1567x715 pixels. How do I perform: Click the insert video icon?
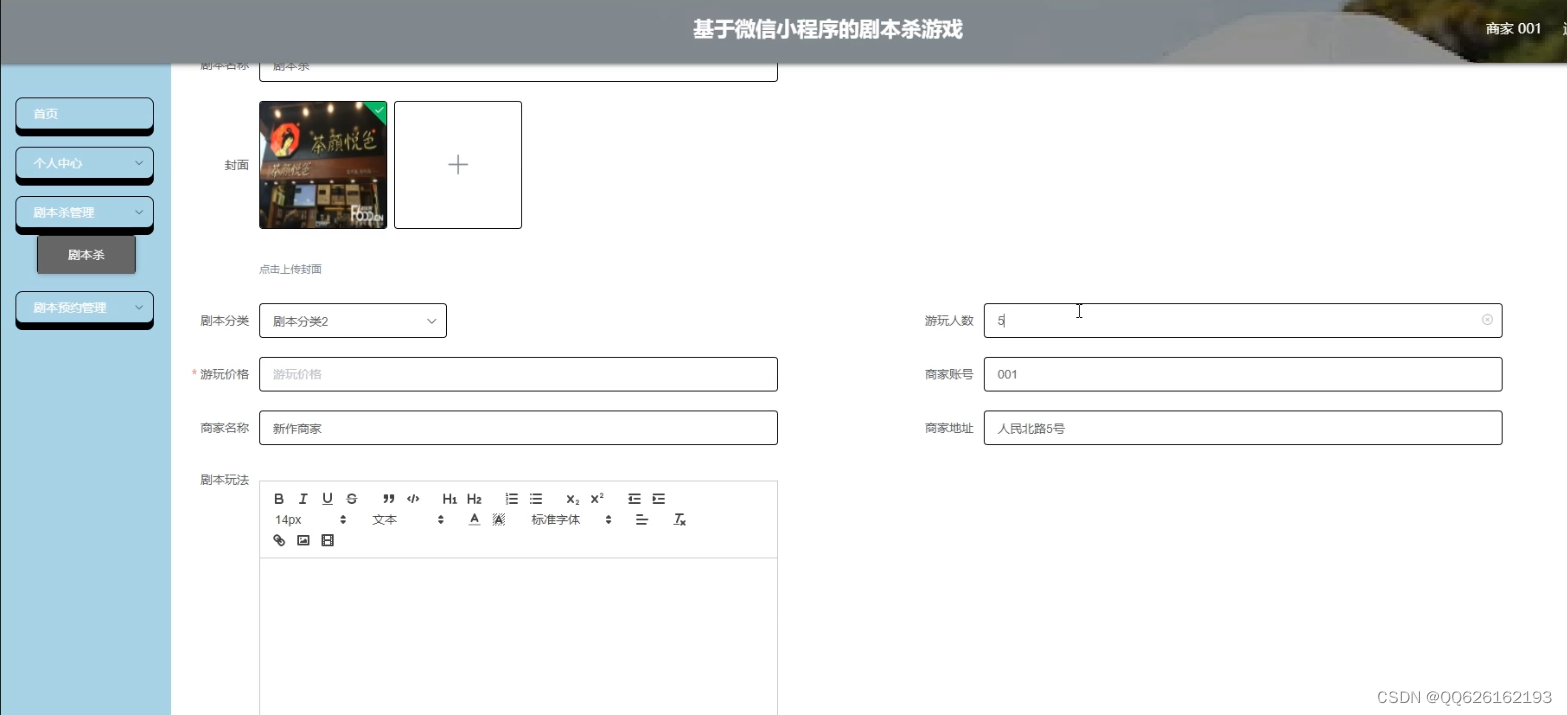pos(327,540)
